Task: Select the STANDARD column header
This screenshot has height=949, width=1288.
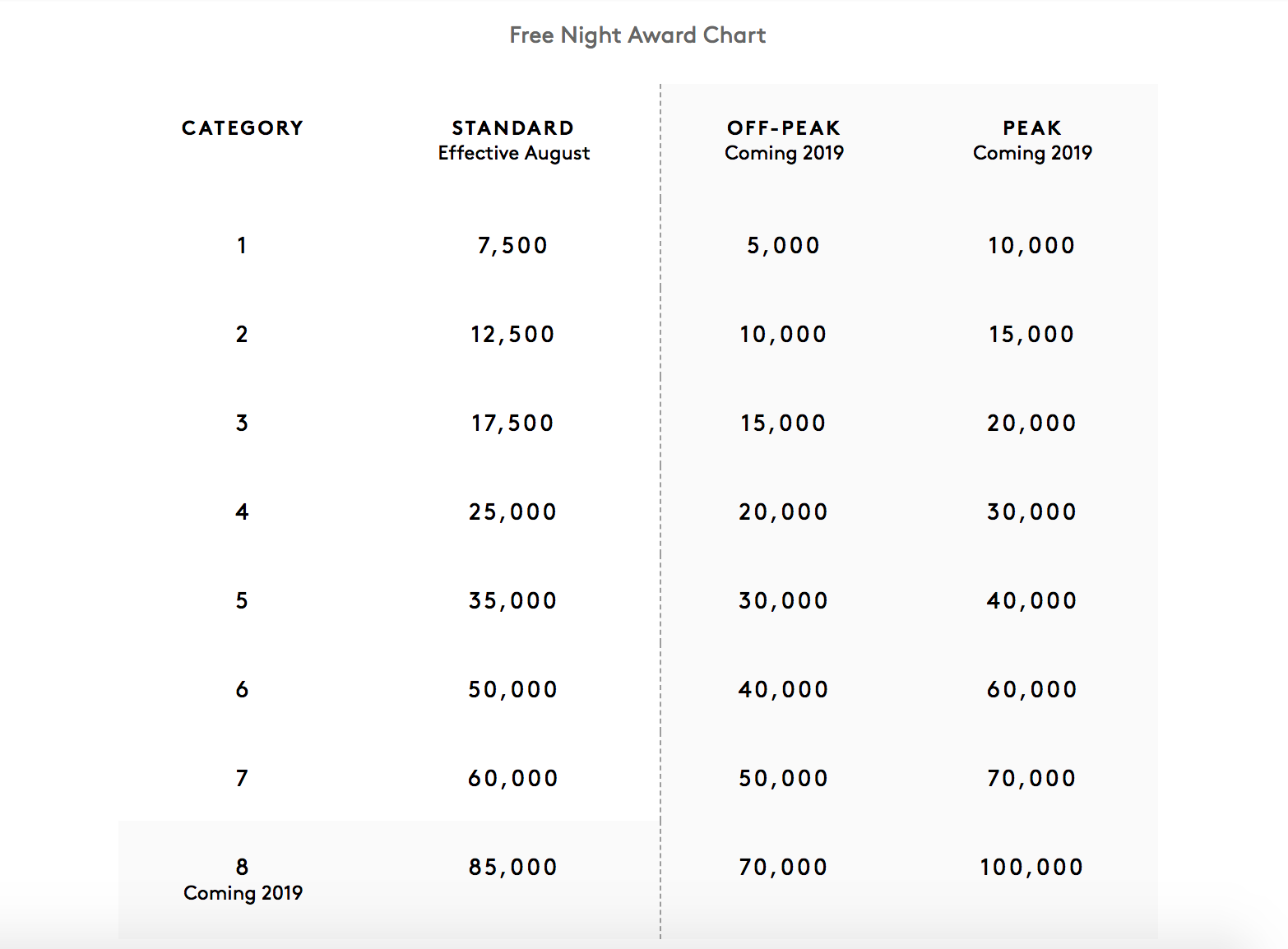Action: coord(513,128)
